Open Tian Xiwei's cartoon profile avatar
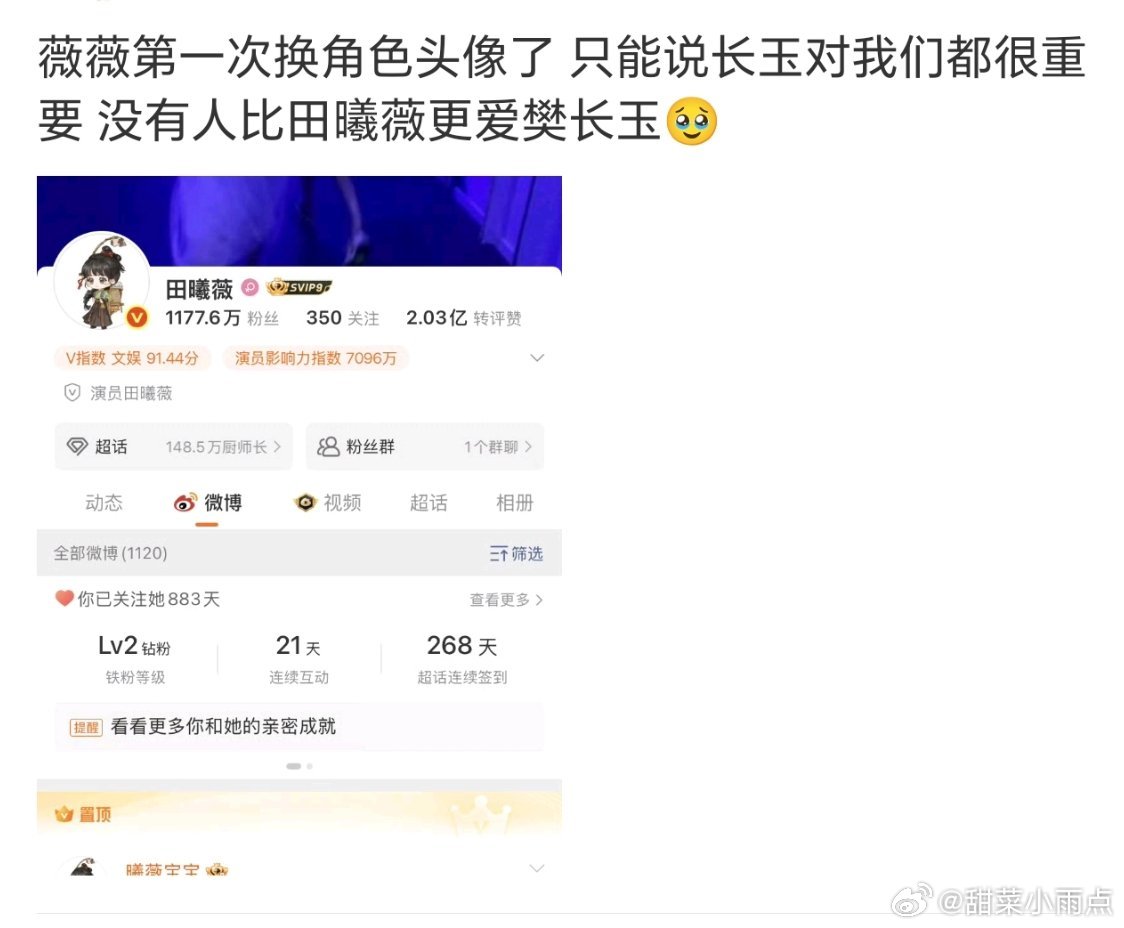The width and height of the screenshot is (1124, 928). pos(102,281)
